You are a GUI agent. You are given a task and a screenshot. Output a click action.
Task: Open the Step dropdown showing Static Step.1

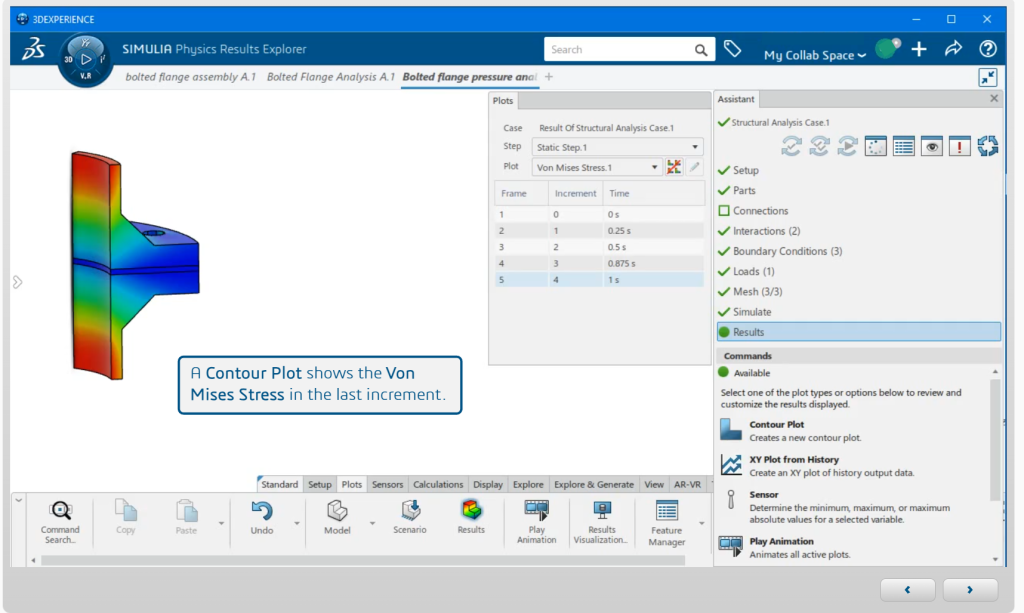coord(617,147)
